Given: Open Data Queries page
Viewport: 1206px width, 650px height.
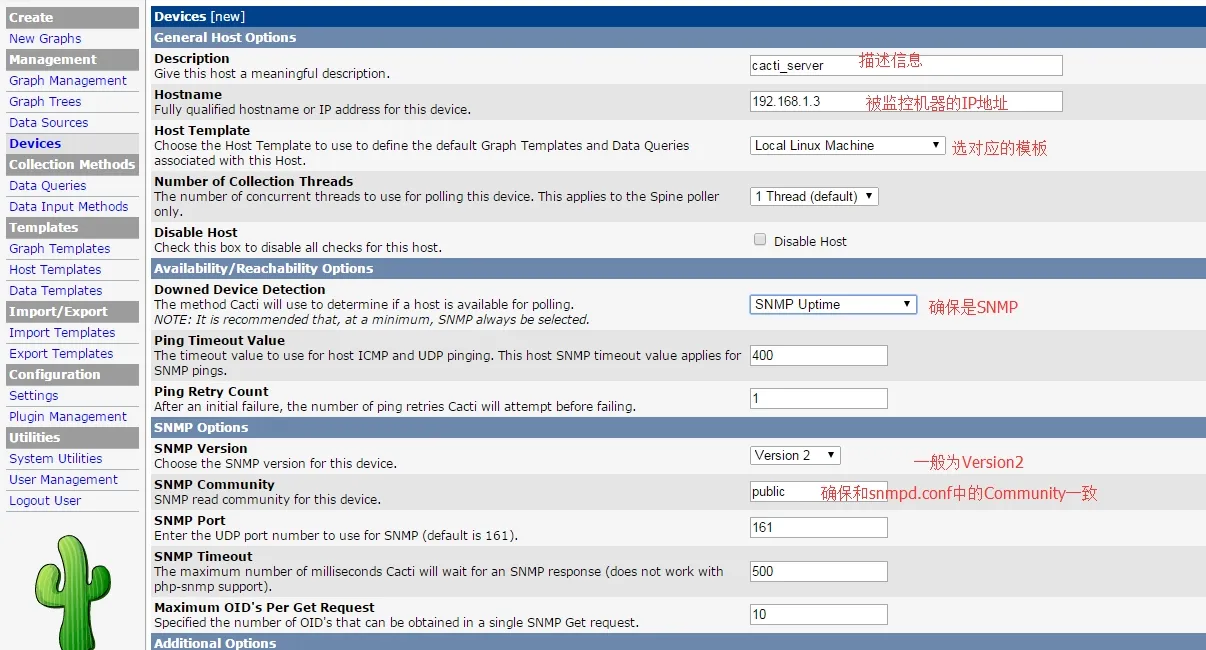Looking at the screenshot, I should [x=47, y=185].
